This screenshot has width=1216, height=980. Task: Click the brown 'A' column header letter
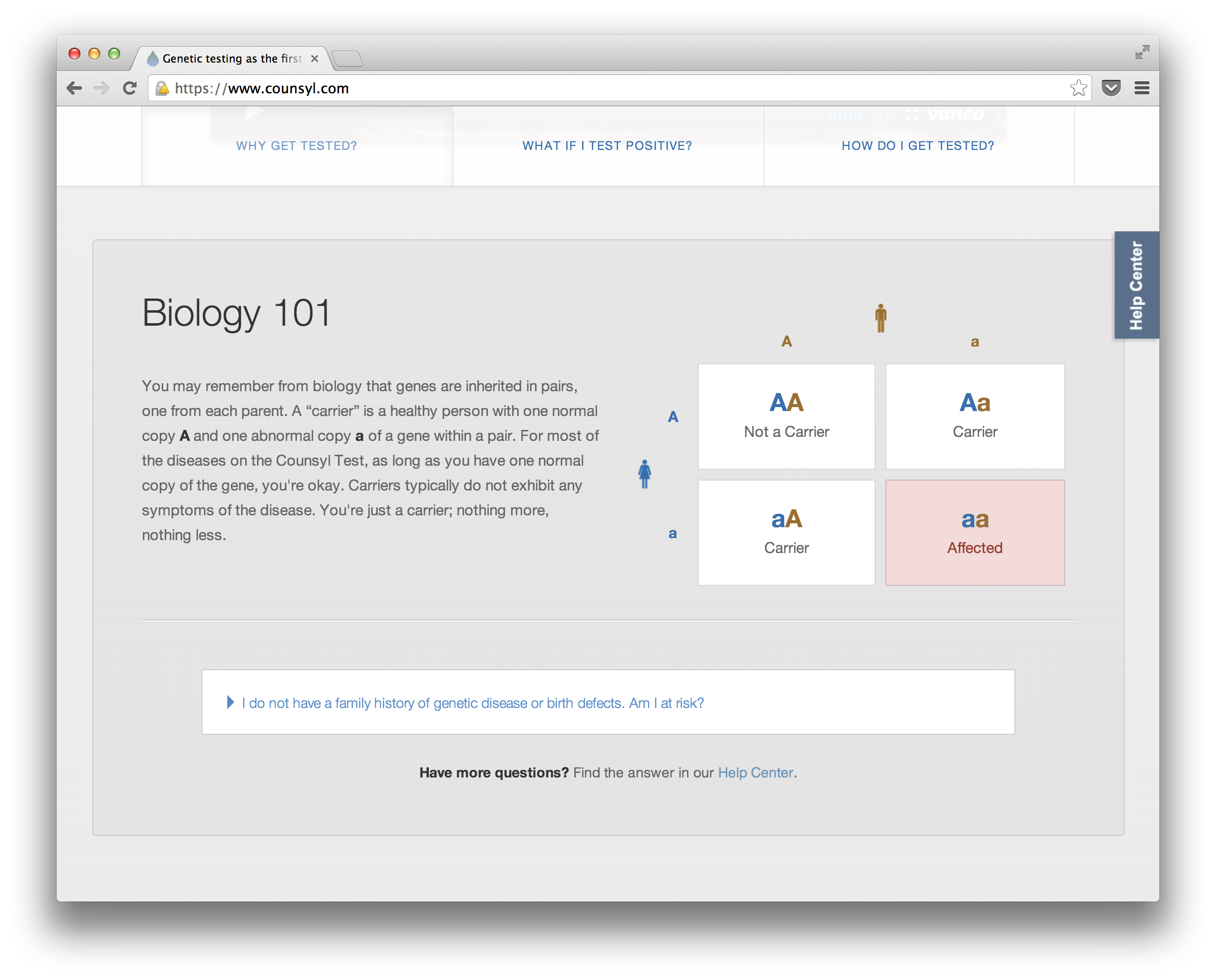point(786,342)
